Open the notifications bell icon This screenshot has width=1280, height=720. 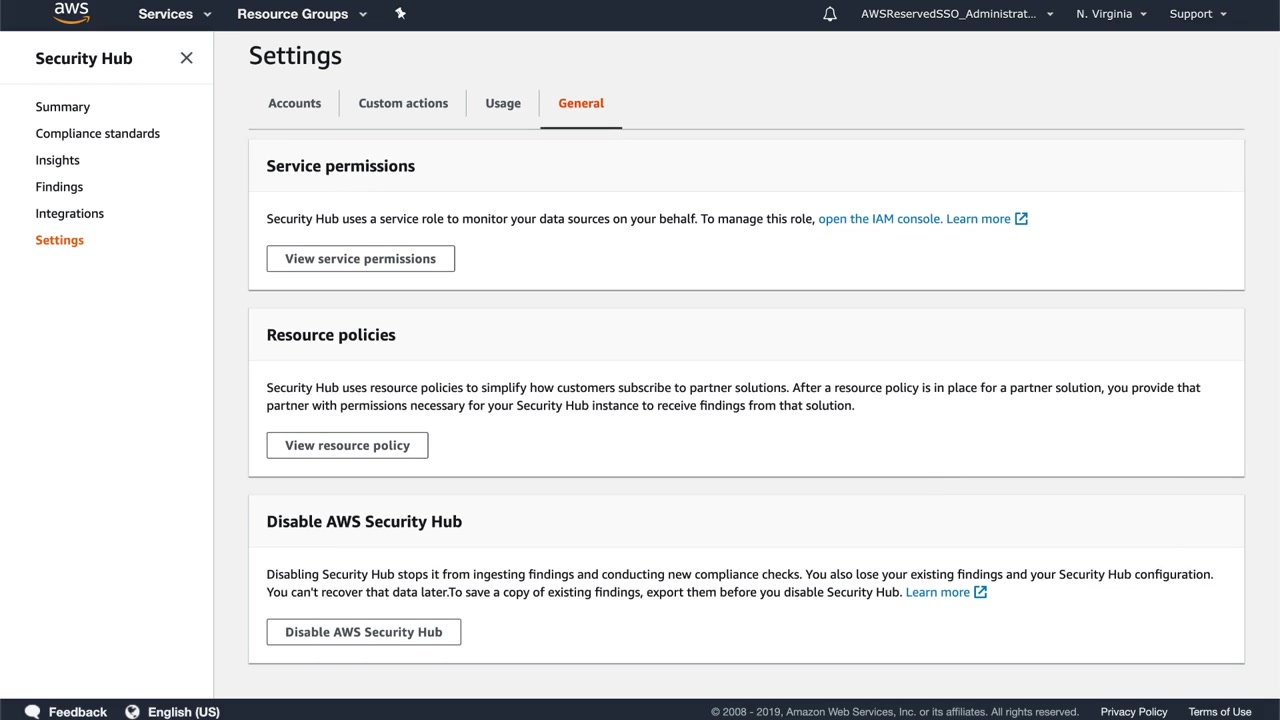point(830,14)
